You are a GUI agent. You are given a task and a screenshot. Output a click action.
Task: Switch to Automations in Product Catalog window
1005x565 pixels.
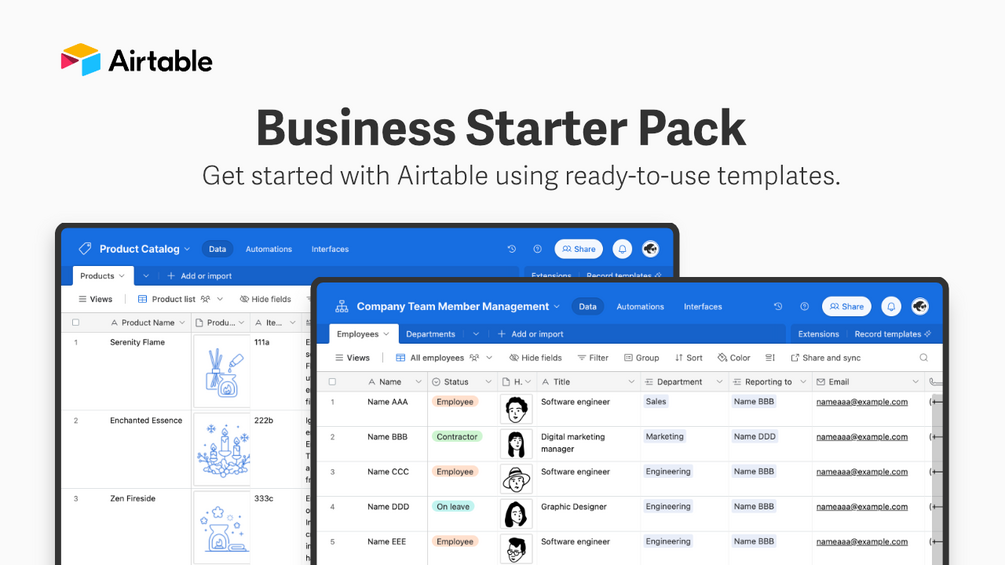tap(269, 249)
